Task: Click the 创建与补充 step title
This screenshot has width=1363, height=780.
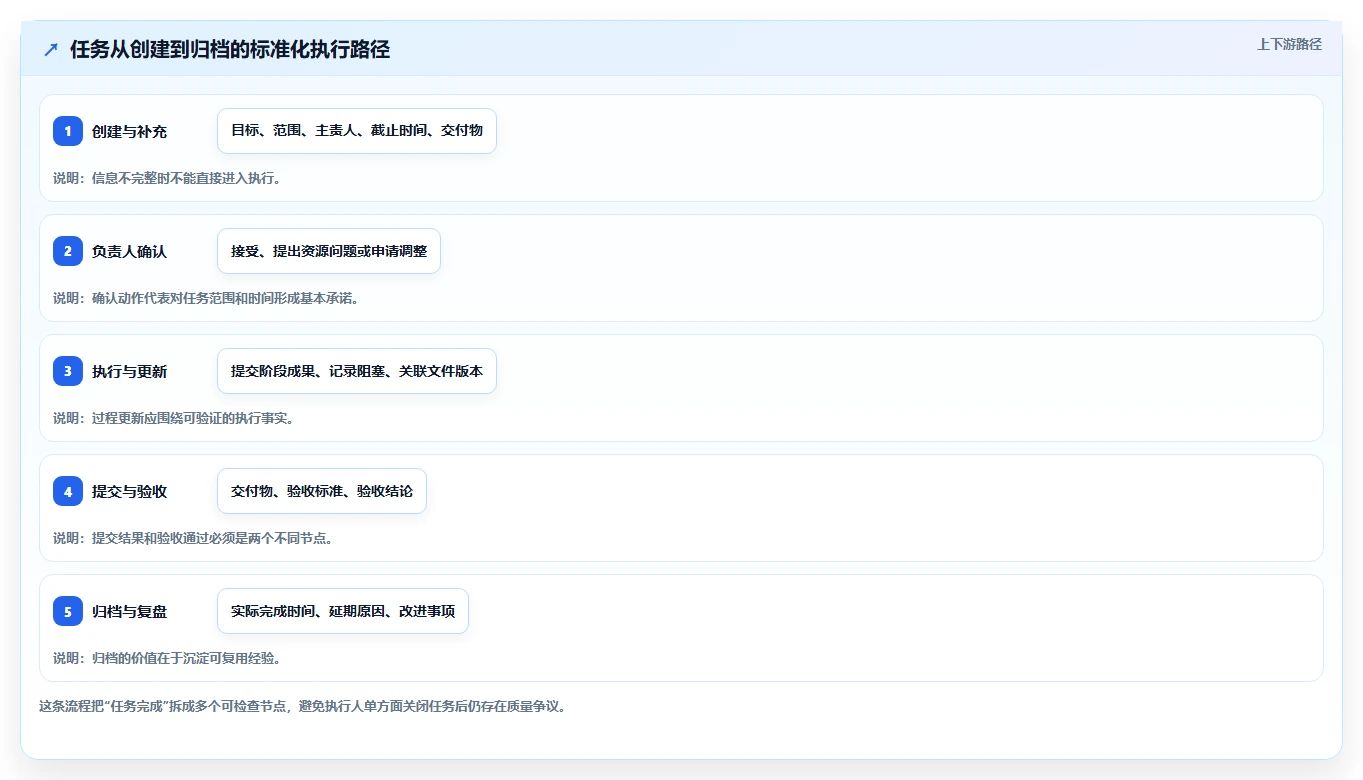Action: click(x=129, y=131)
